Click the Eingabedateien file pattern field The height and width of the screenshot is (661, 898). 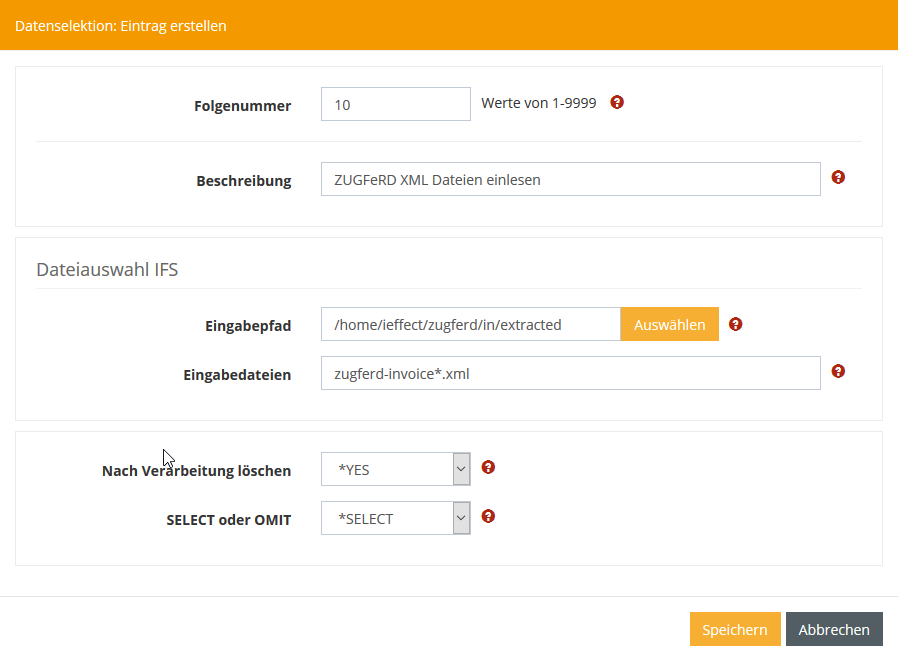(570, 374)
